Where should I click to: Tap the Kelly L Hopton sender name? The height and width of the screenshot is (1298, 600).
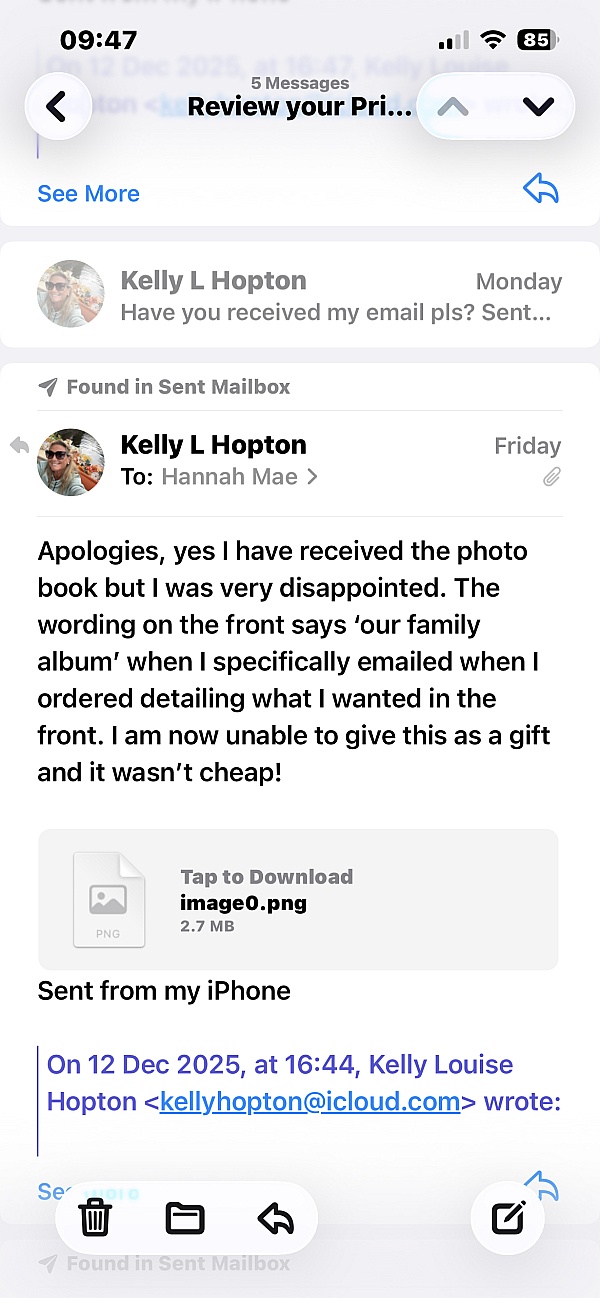[x=213, y=445]
